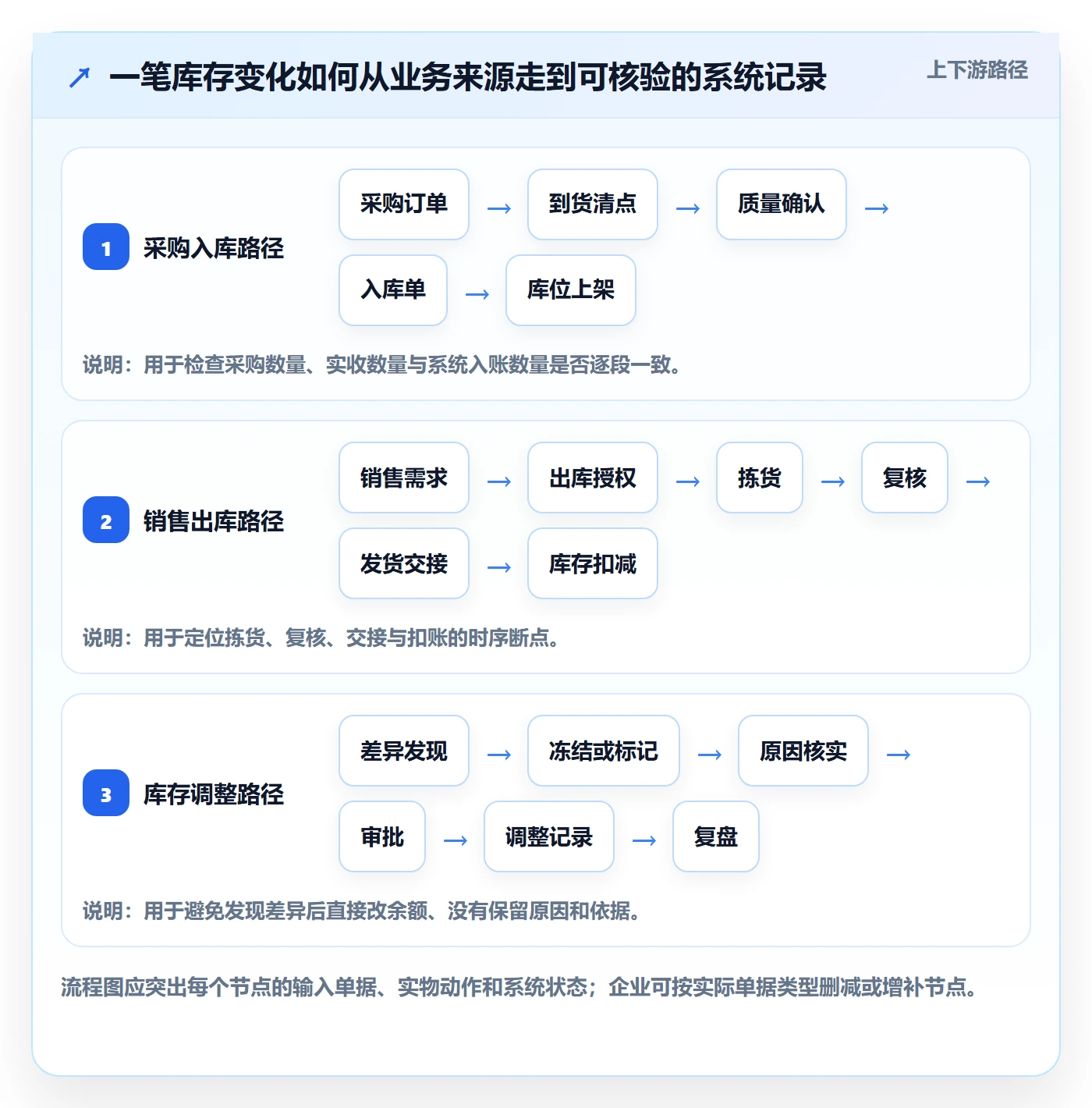Click the 差异发现 node
This screenshot has width=1092, height=1108.
(404, 751)
